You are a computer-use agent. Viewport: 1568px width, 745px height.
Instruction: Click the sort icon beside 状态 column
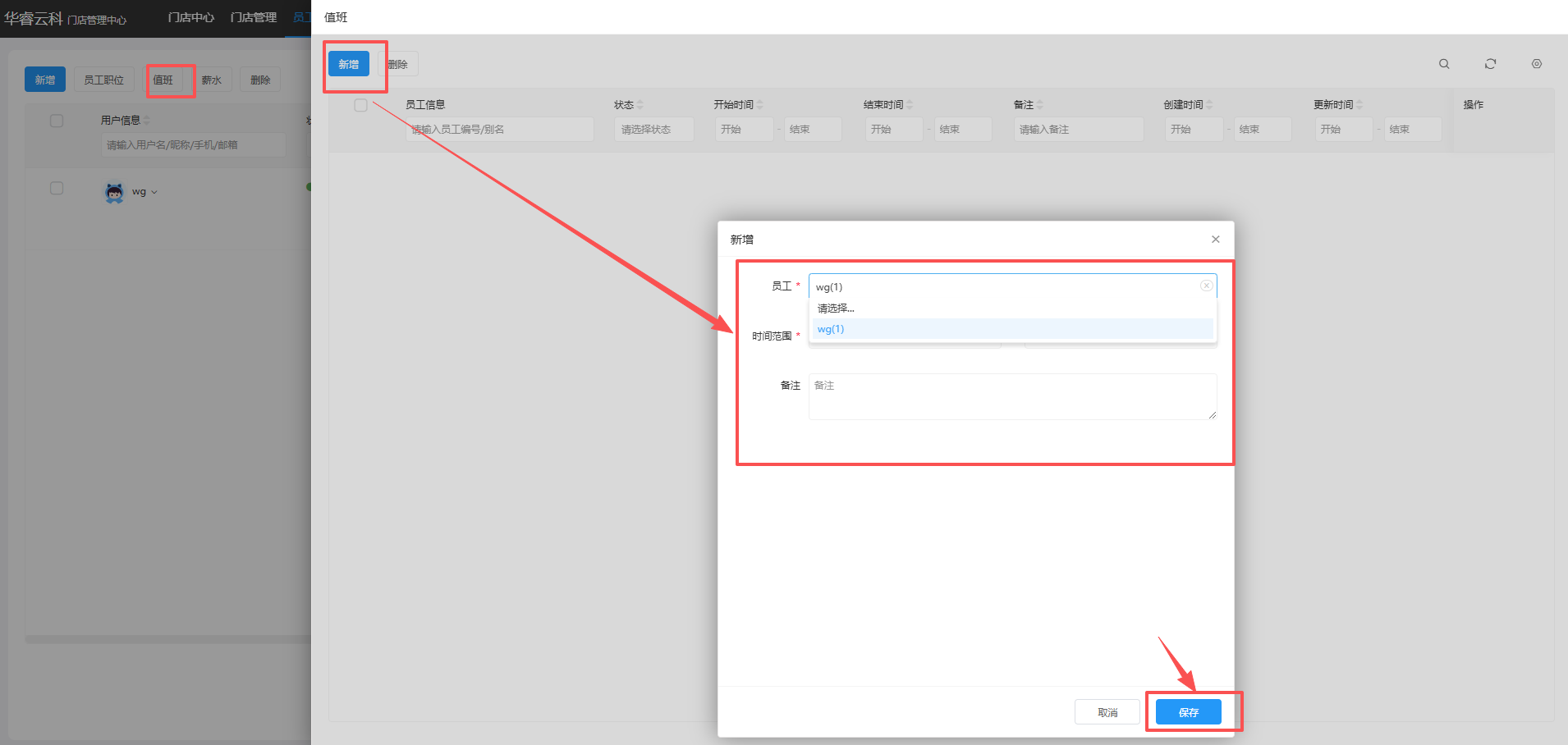click(640, 105)
